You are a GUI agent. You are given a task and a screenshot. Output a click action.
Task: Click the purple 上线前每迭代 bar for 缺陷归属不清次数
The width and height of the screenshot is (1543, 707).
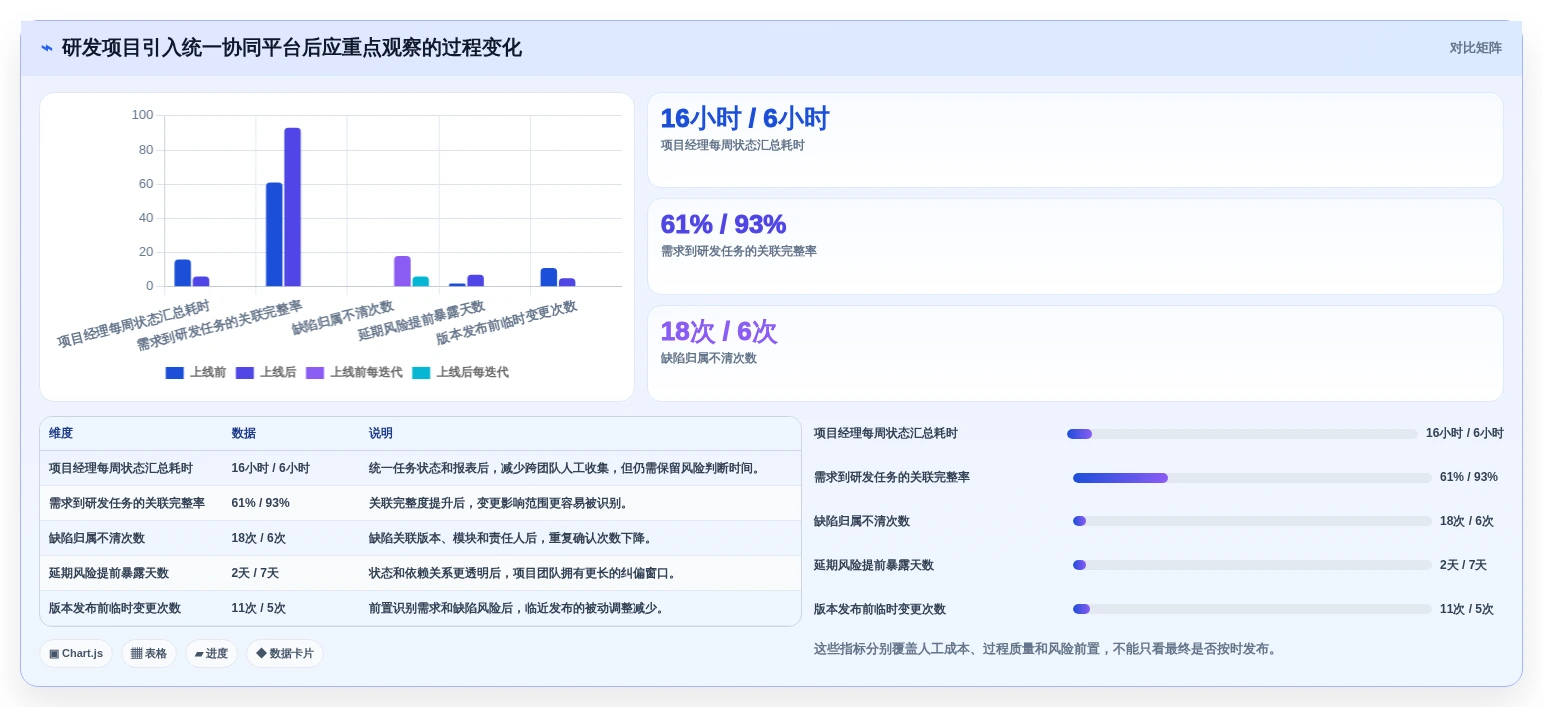(x=402, y=271)
